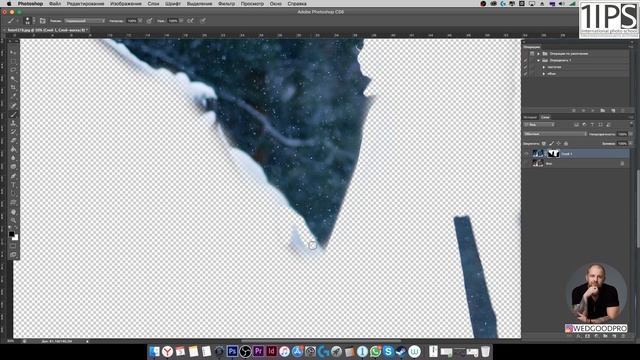The image size is (640, 360).
Task: Switch to the История tab
Action: point(530,117)
